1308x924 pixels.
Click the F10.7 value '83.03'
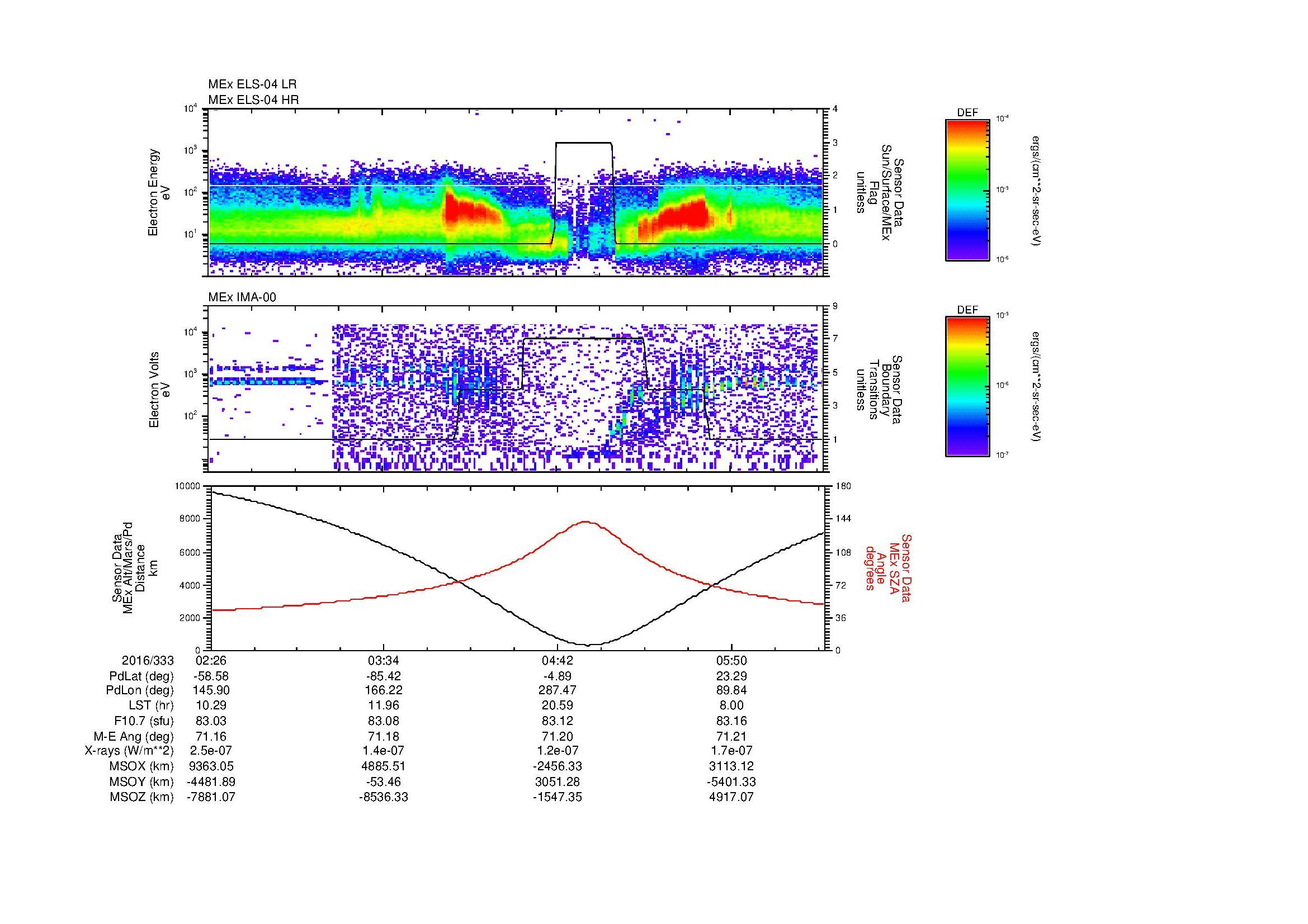[211, 721]
